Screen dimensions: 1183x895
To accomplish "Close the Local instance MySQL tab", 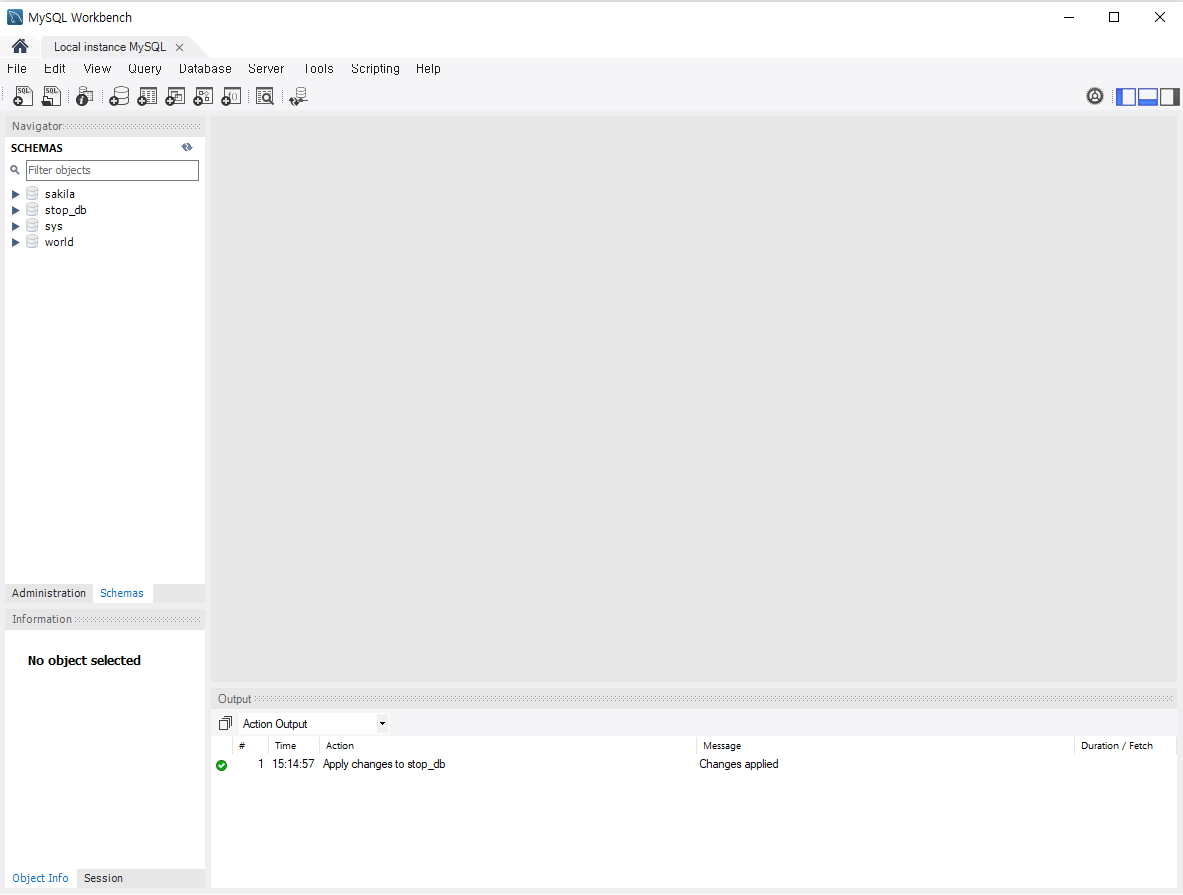I will [180, 48].
